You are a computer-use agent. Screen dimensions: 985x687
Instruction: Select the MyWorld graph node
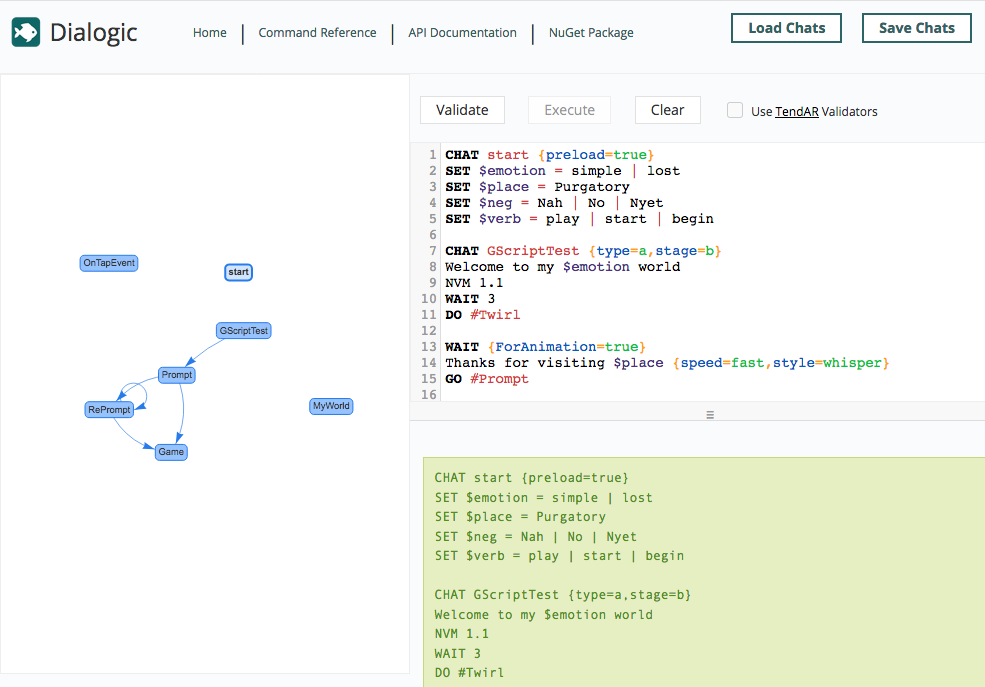[331, 406]
